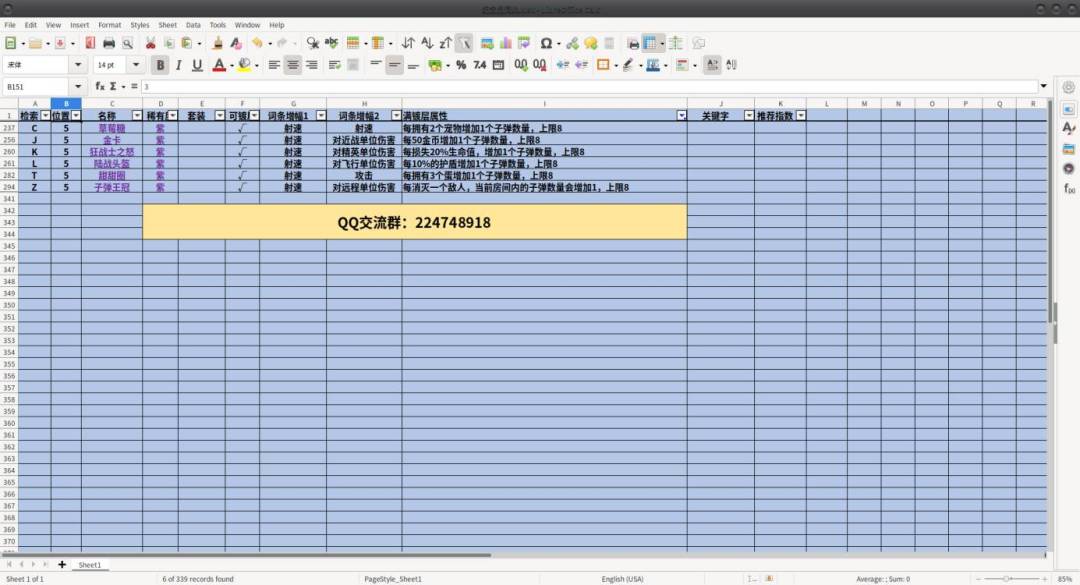Add a new sheet with plus button
The image size is (1080, 585).
pos(62,565)
